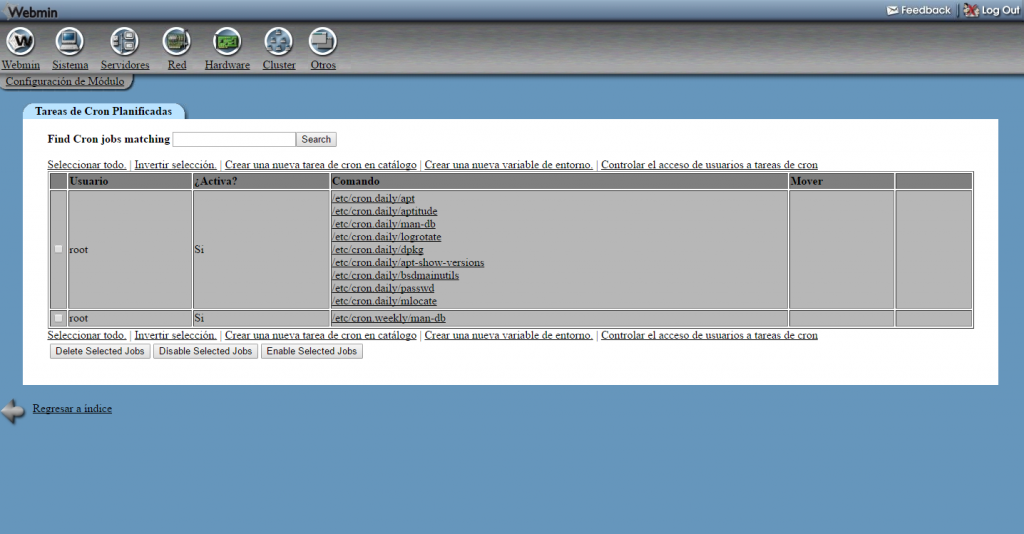Viewport: 1024px width, 534px height.
Task: Open the Red network icon
Action: tap(176, 42)
